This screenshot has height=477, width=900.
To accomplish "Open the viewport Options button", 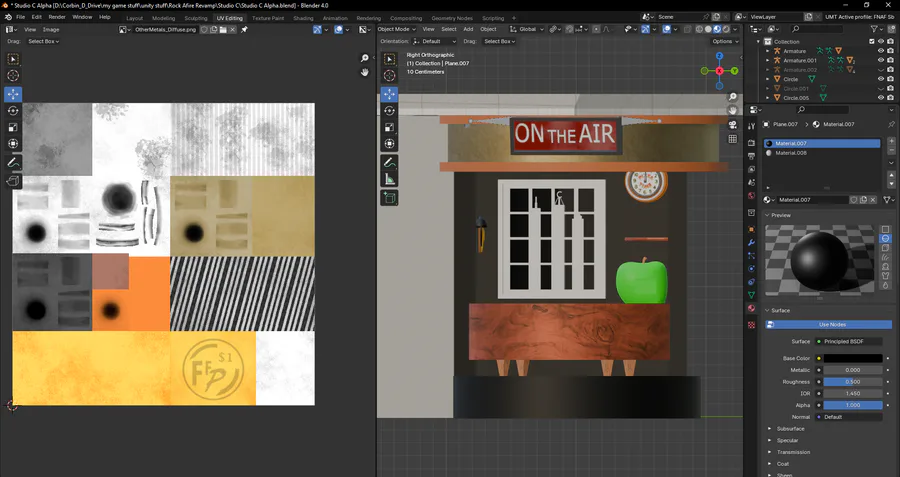I will click(724, 41).
